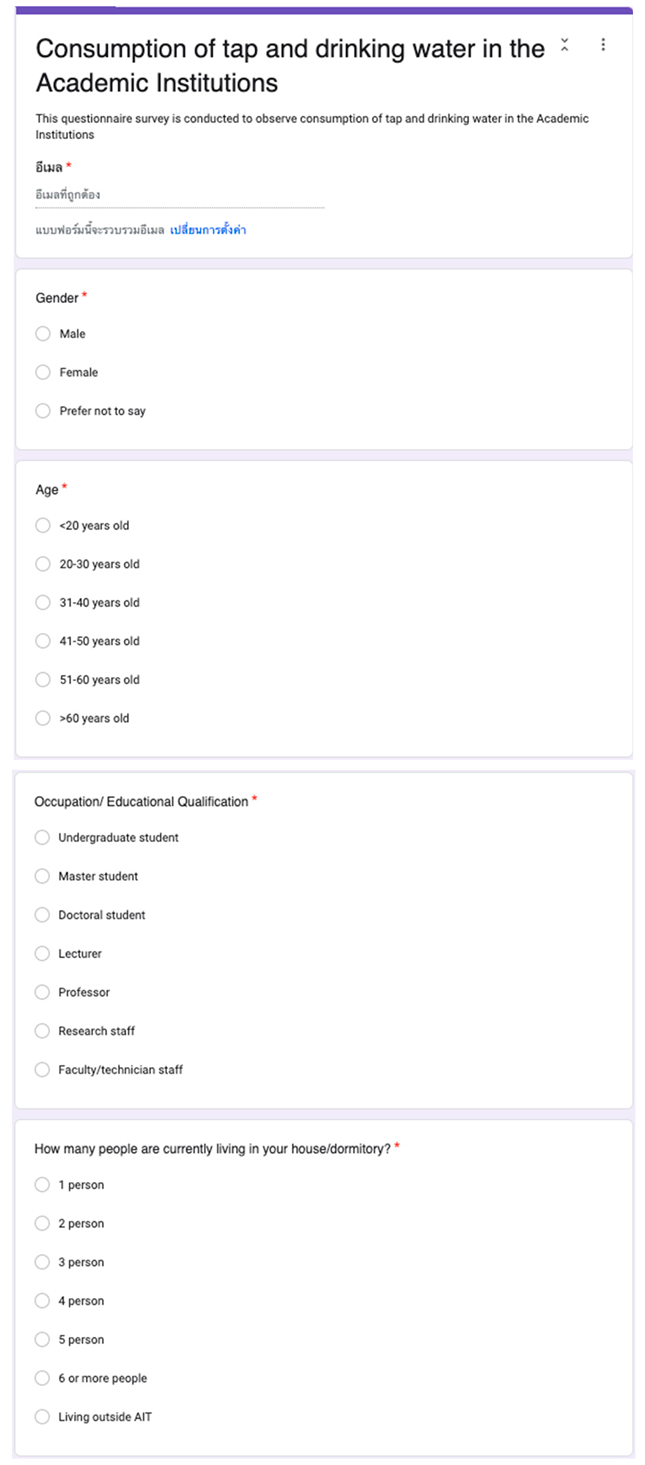Choose 1 person living in house
645x1465 pixels.
click(x=42, y=1185)
